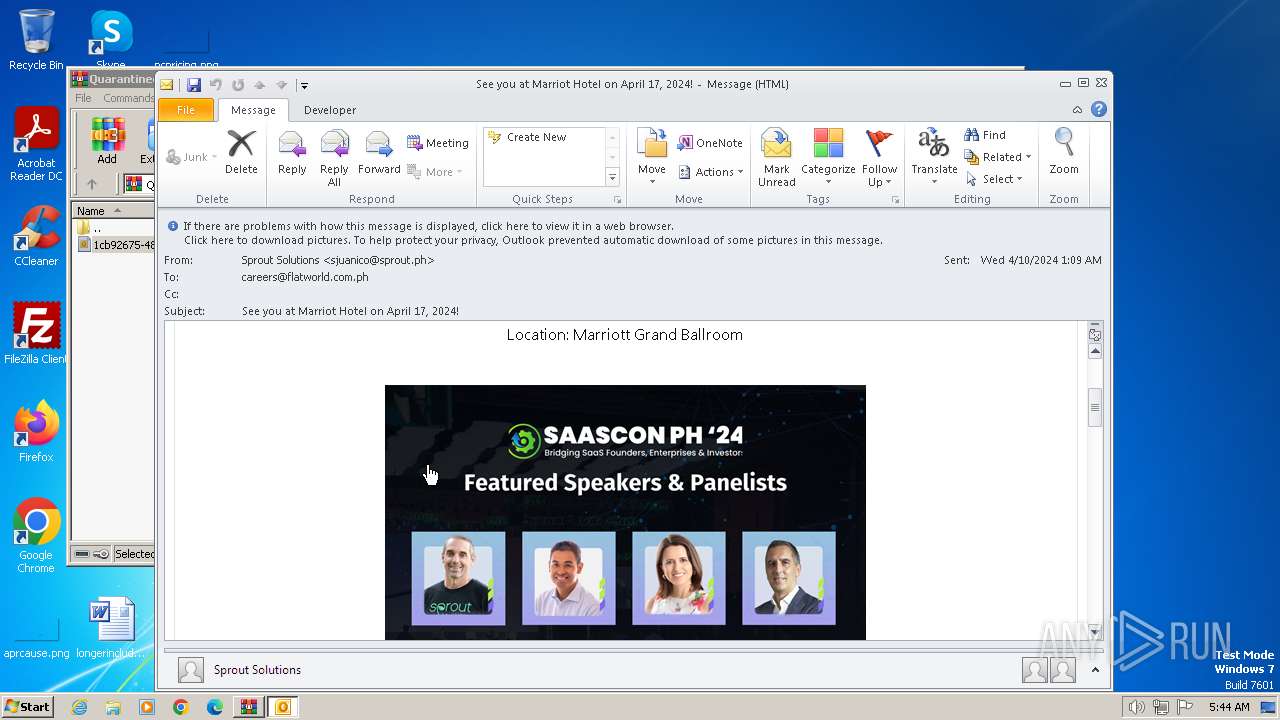Open the Quick Steps dialog launcher
Image resolution: width=1280 pixels, height=720 pixels.
point(617,200)
